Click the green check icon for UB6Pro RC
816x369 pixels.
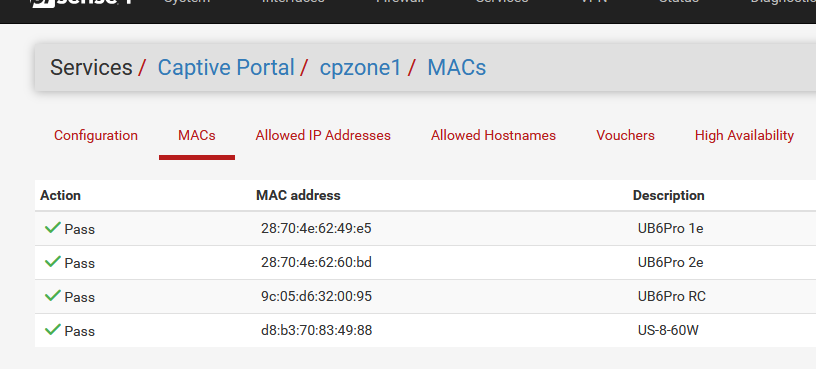[53, 296]
